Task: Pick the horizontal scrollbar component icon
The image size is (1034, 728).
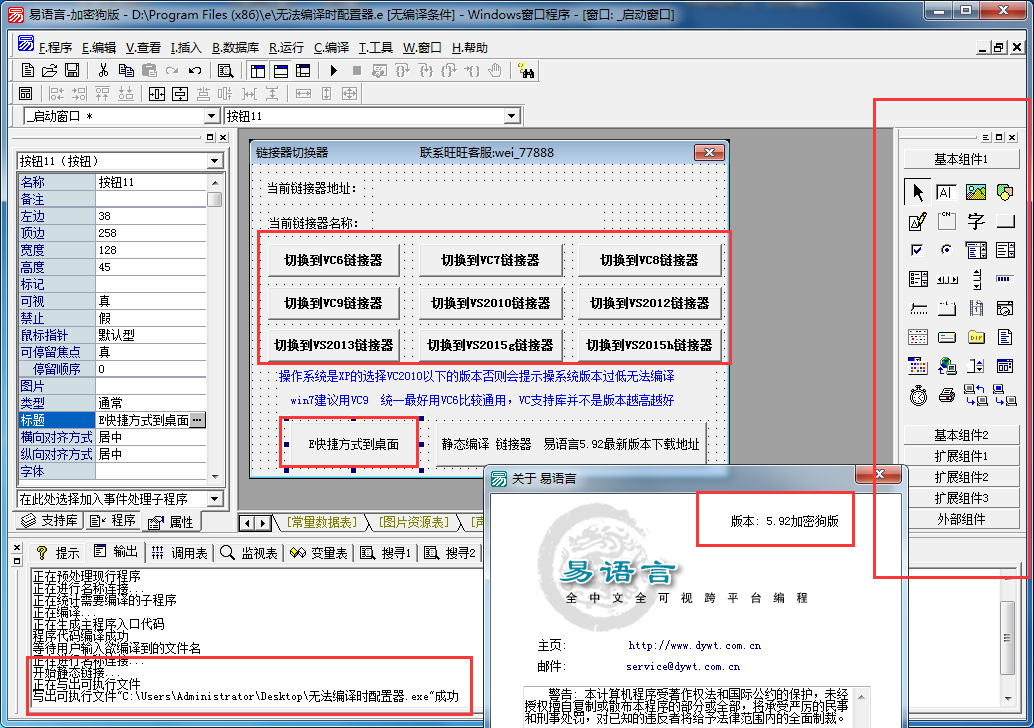Action: coord(946,279)
